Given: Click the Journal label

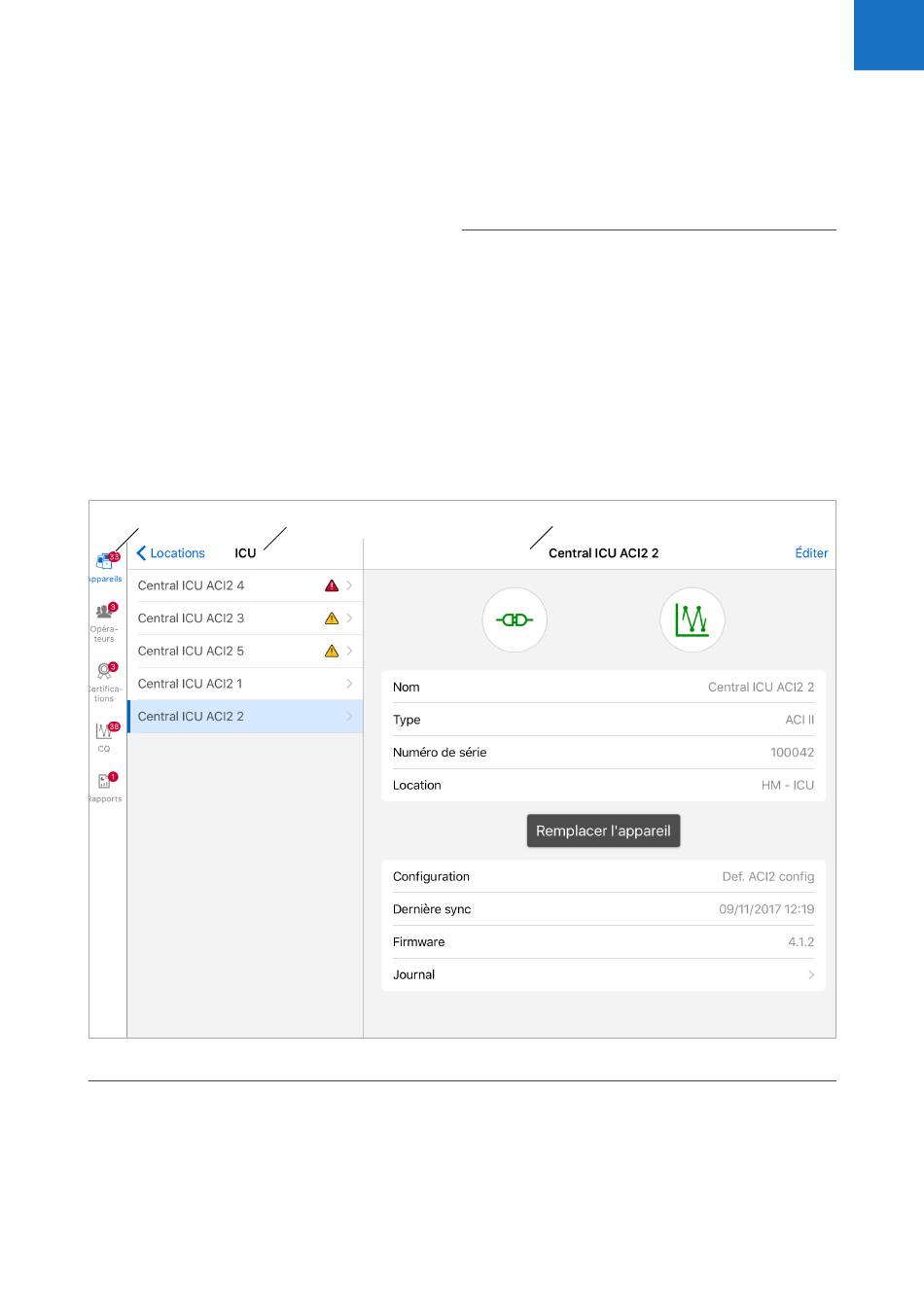Looking at the screenshot, I should point(413,974).
